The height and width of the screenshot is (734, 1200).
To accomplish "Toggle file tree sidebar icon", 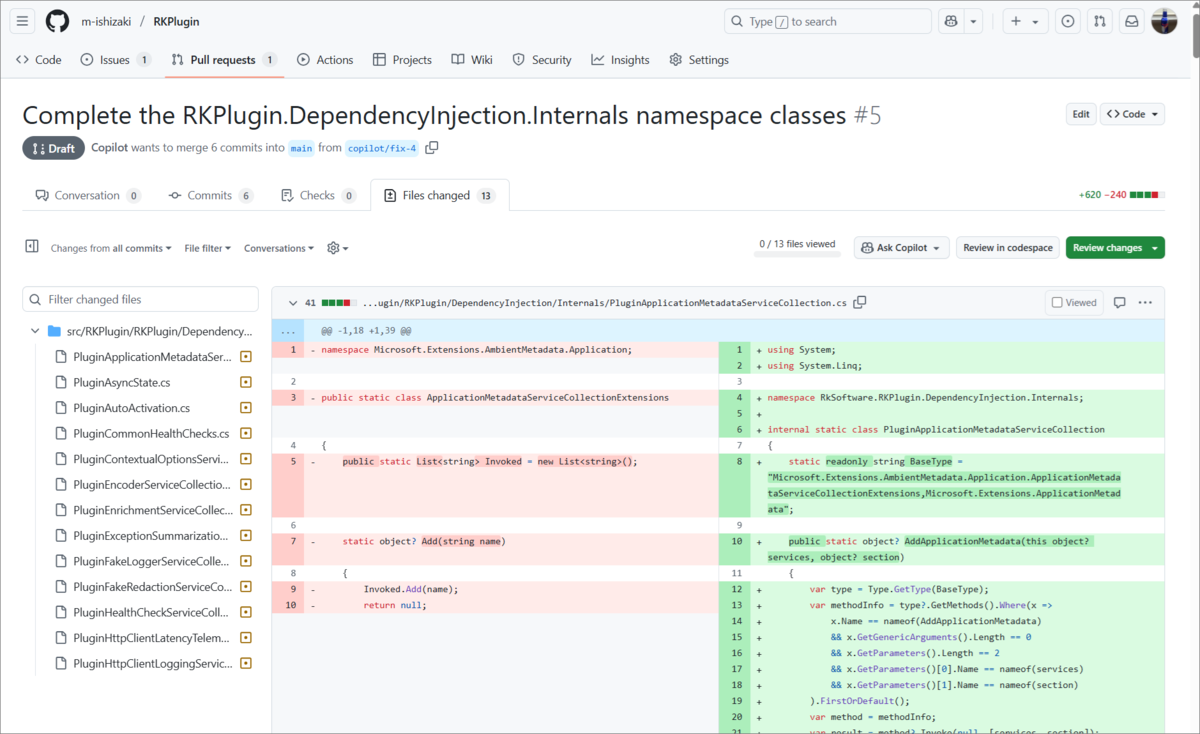I will (32, 247).
